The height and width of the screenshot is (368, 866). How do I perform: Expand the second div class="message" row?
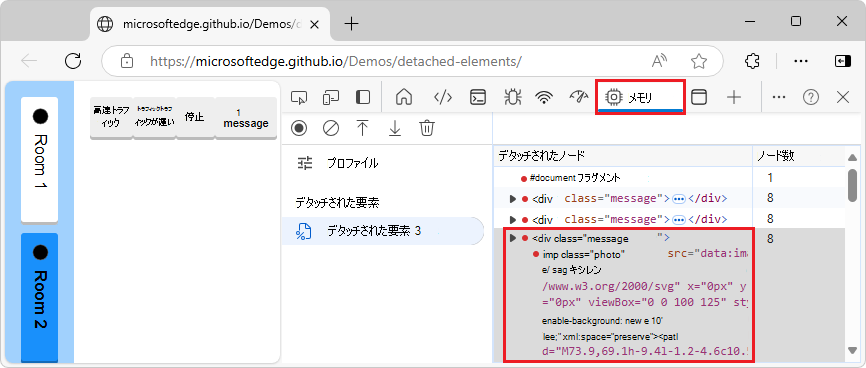click(x=513, y=219)
